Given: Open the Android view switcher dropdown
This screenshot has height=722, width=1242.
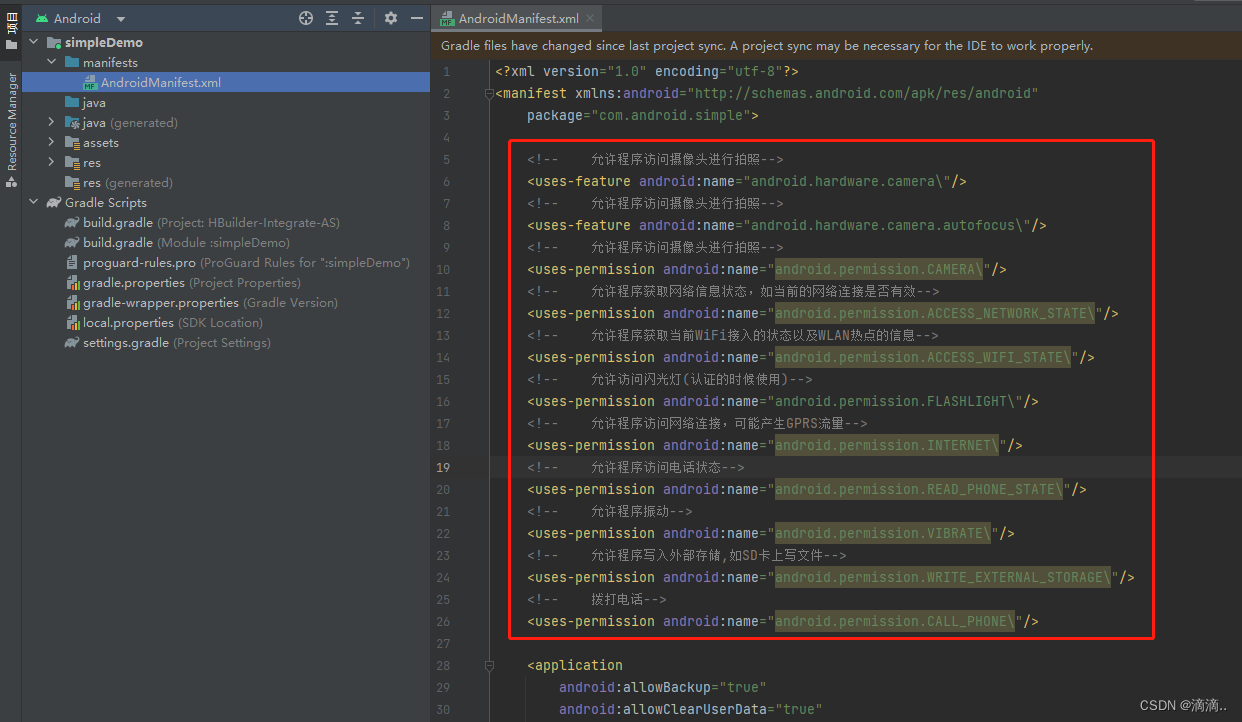Looking at the screenshot, I should [x=119, y=17].
